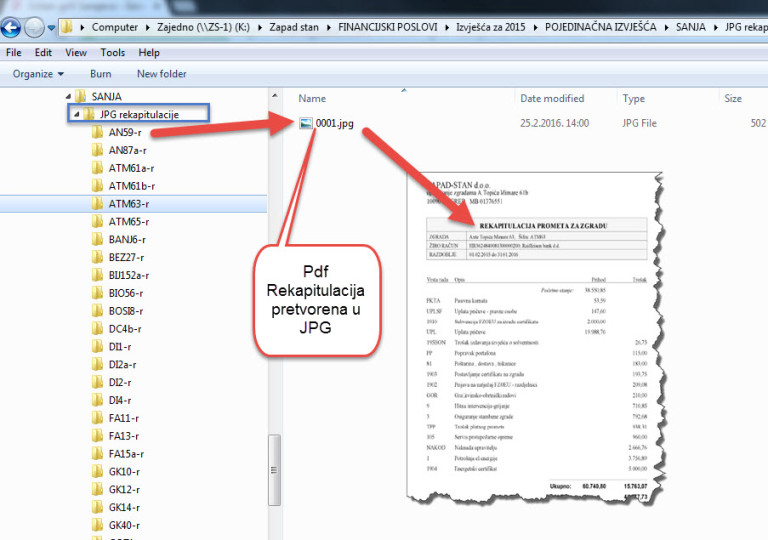Sort files by Date modified column

[x=552, y=99]
